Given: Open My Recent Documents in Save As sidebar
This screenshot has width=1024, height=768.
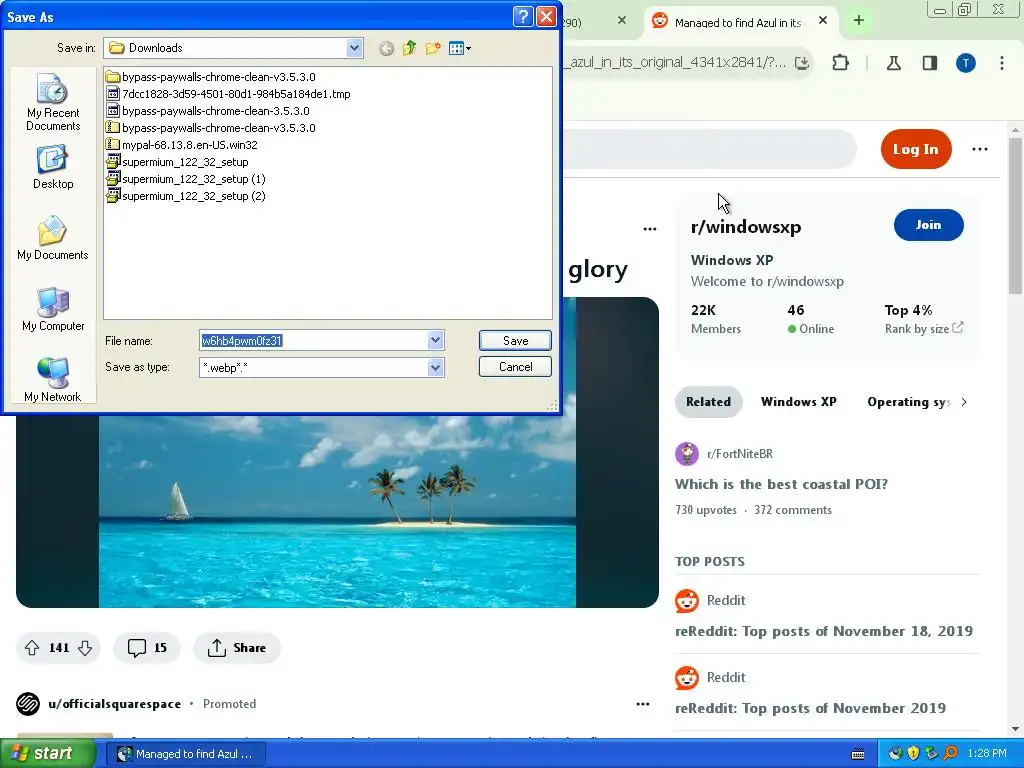Looking at the screenshot, I should 53,103.
